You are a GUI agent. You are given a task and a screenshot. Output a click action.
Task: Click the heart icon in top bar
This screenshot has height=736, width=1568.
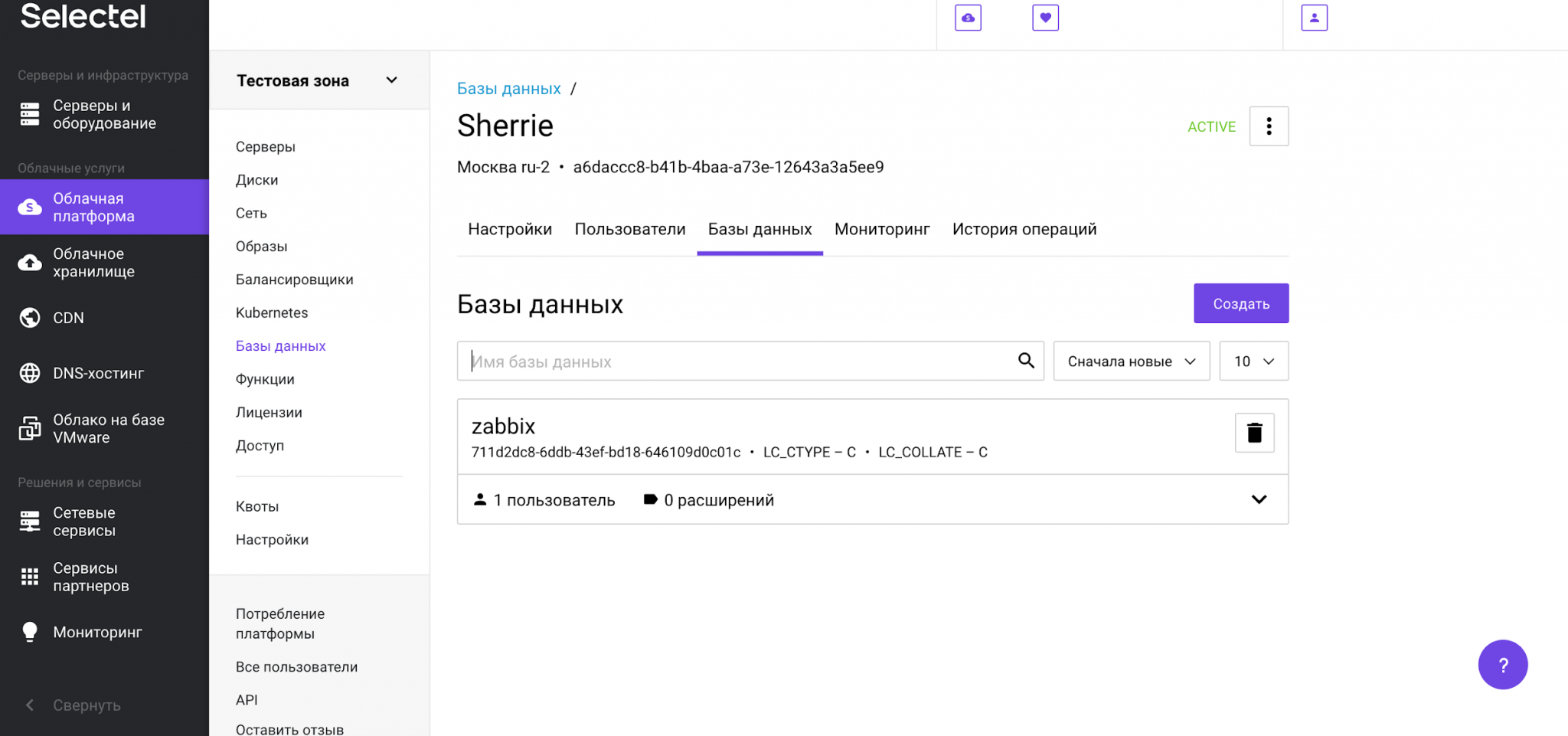point(1045,18)
